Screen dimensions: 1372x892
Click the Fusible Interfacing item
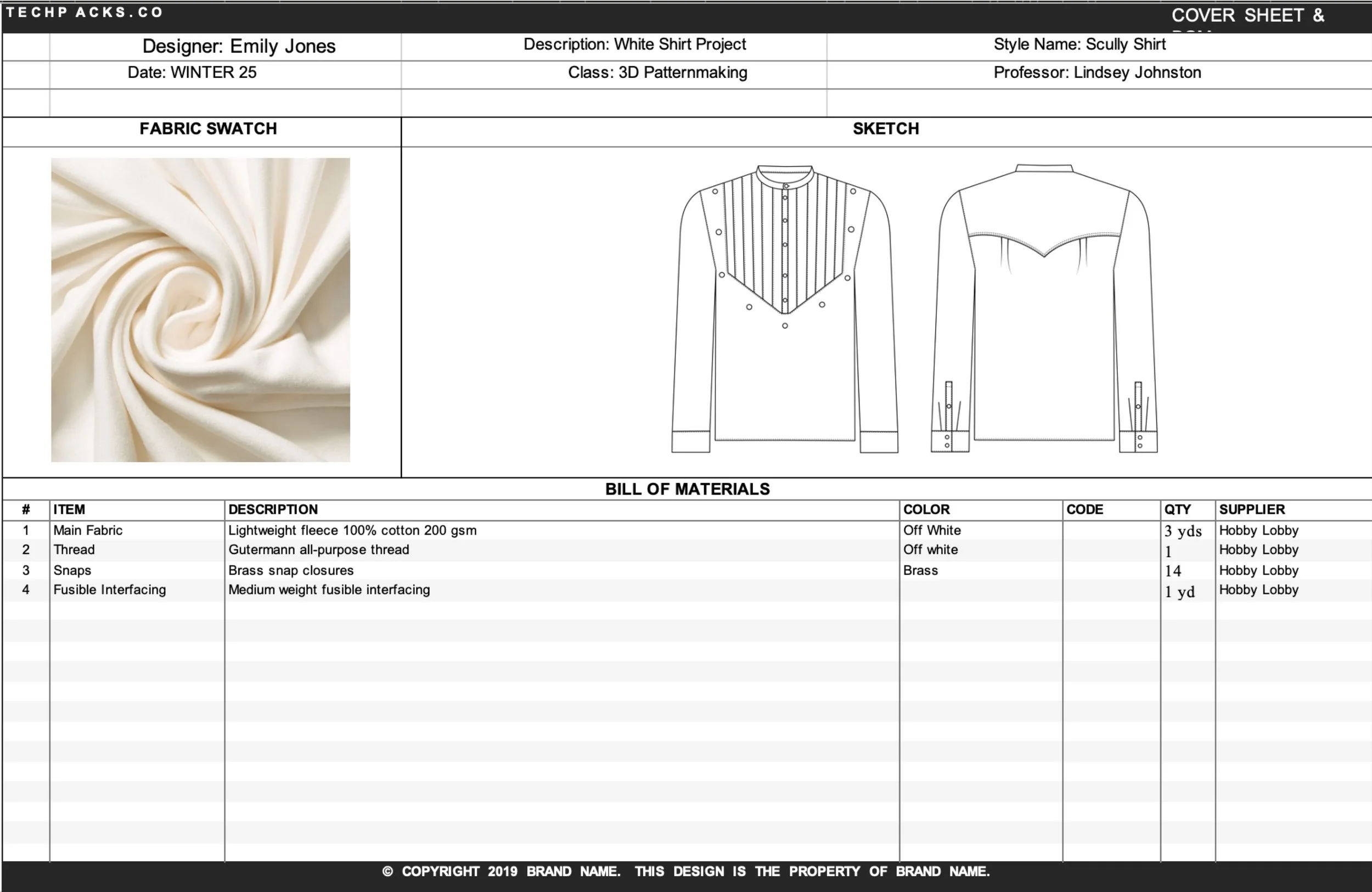(x=109, y=590)
